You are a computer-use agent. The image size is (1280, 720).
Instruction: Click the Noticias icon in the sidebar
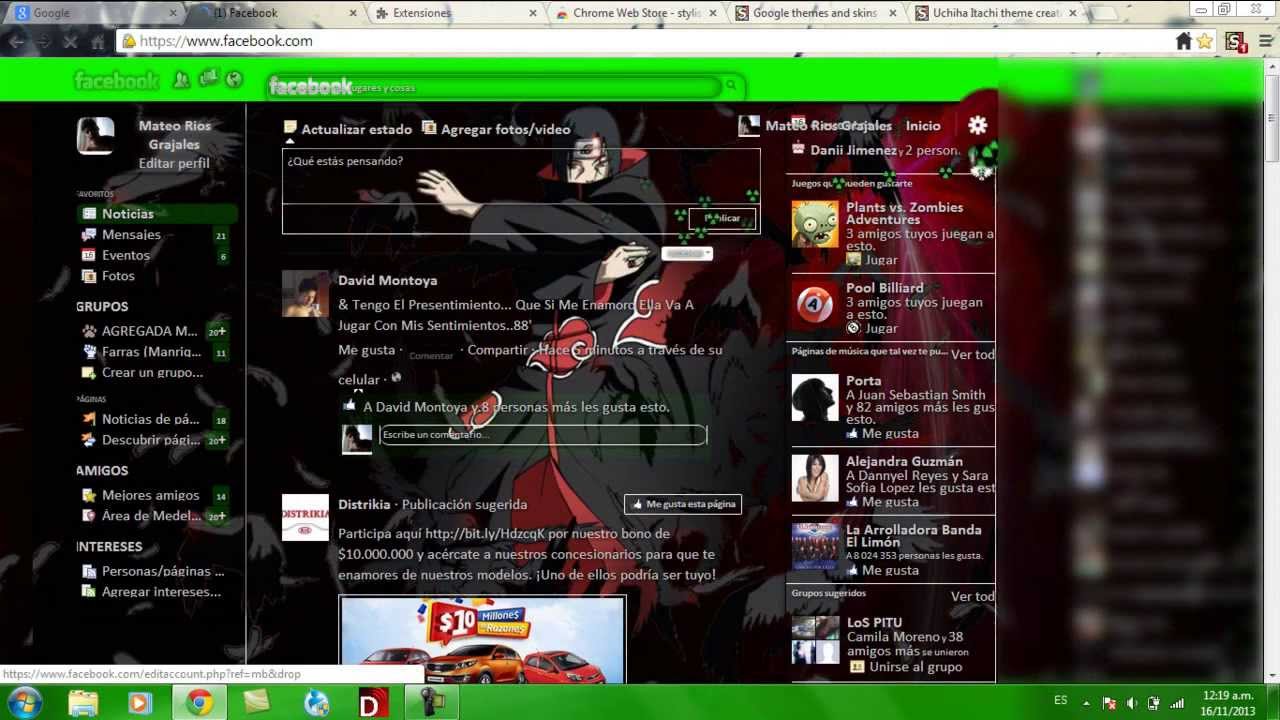pyautogui.click(x=89, y=213)
